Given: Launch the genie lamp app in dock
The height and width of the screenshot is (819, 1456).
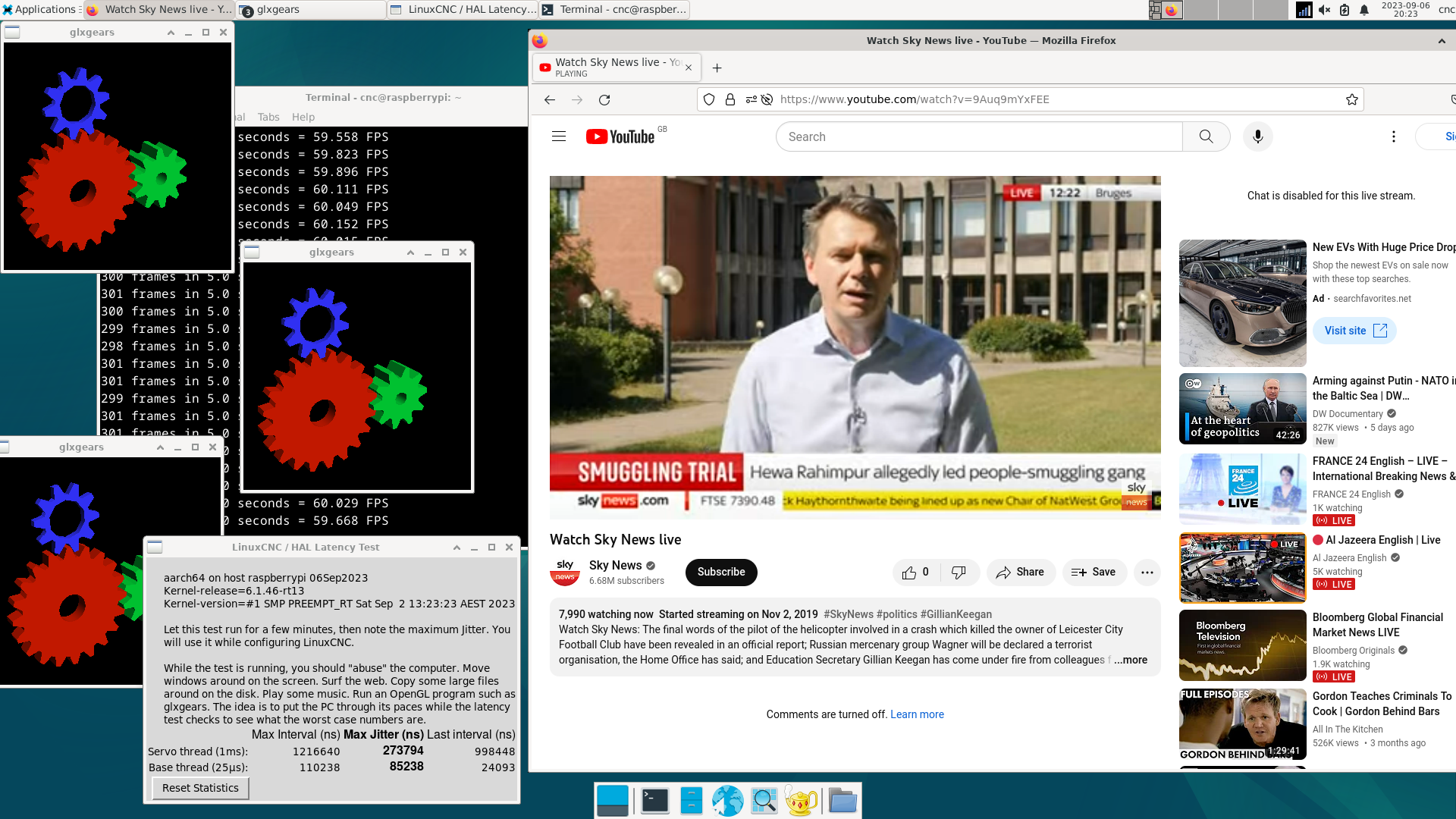Looking at the screenshot, I should pyautogui.click(x=801, y=801).
